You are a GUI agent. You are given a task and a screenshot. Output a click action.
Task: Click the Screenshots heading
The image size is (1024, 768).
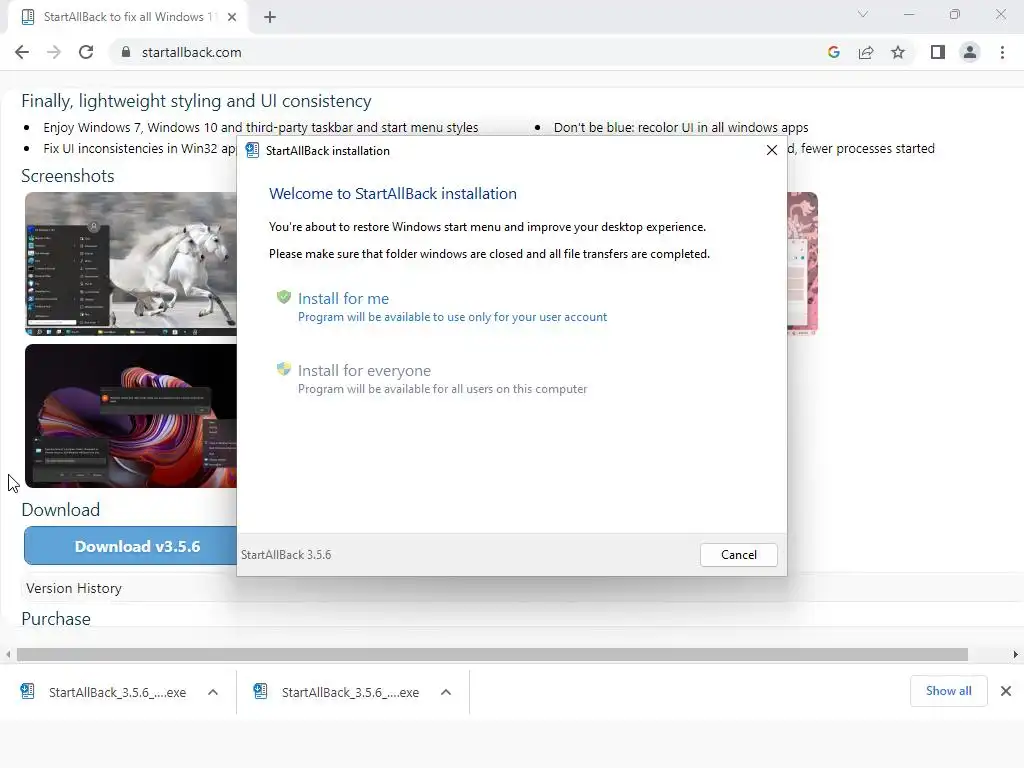coord(68,176)
